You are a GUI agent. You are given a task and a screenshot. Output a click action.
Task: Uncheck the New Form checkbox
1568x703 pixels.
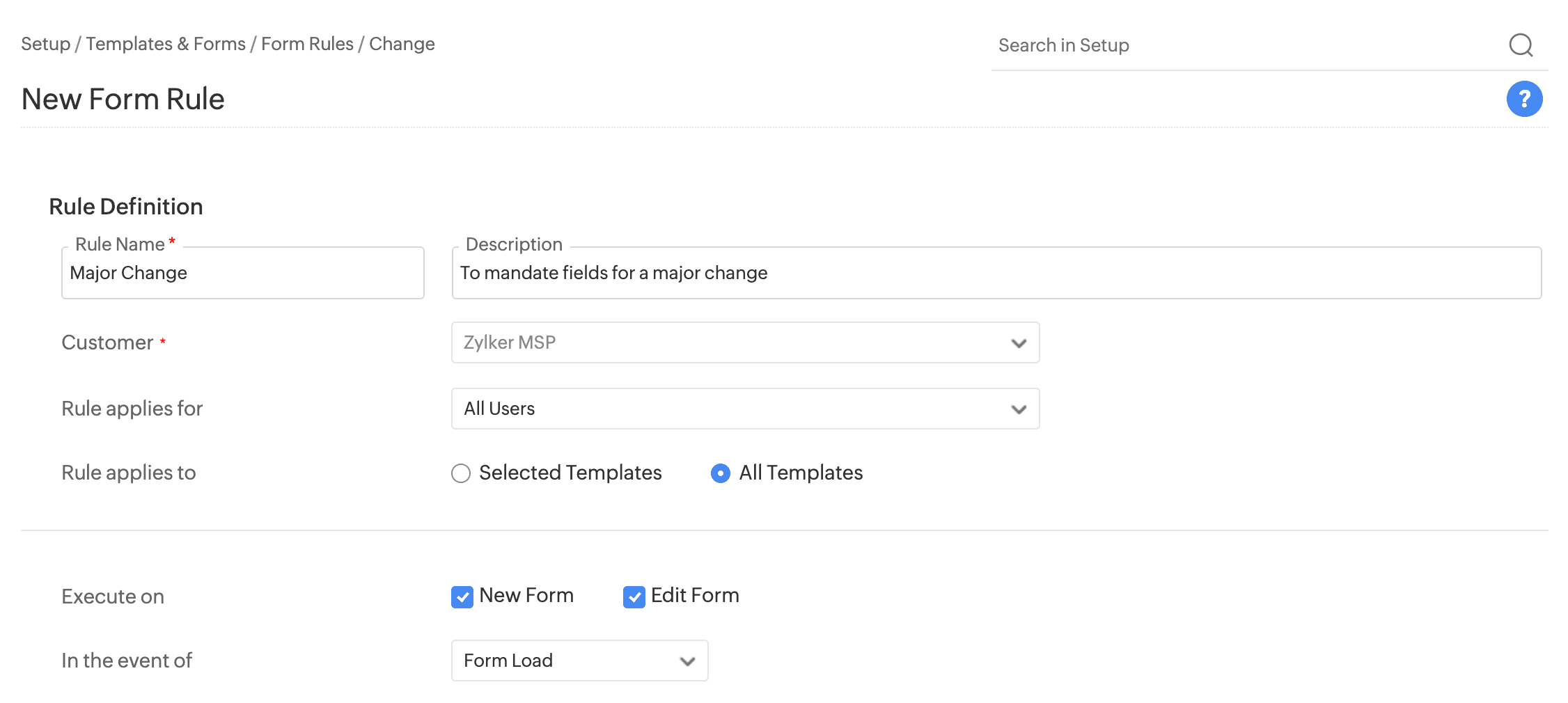coord(462,597)
